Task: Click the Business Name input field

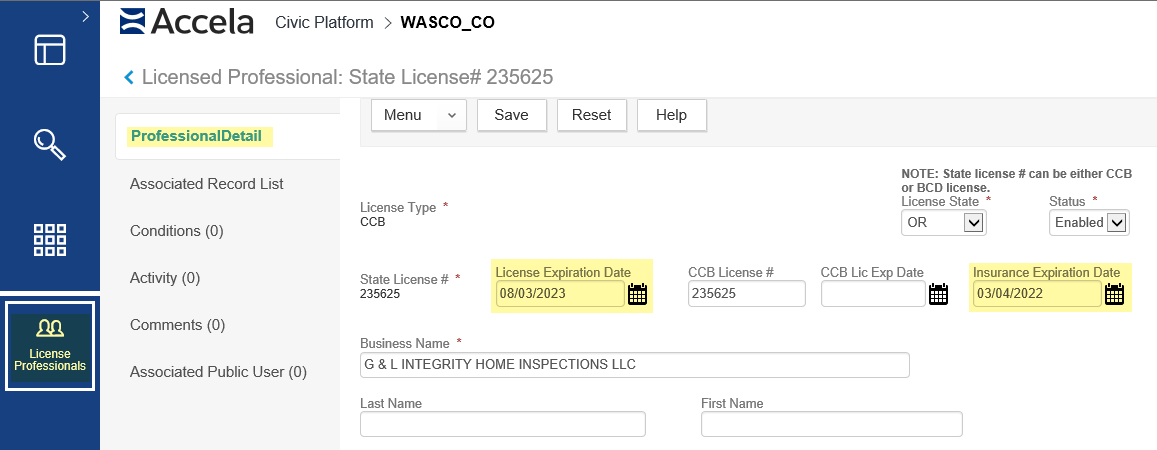Action: point(634,365)
